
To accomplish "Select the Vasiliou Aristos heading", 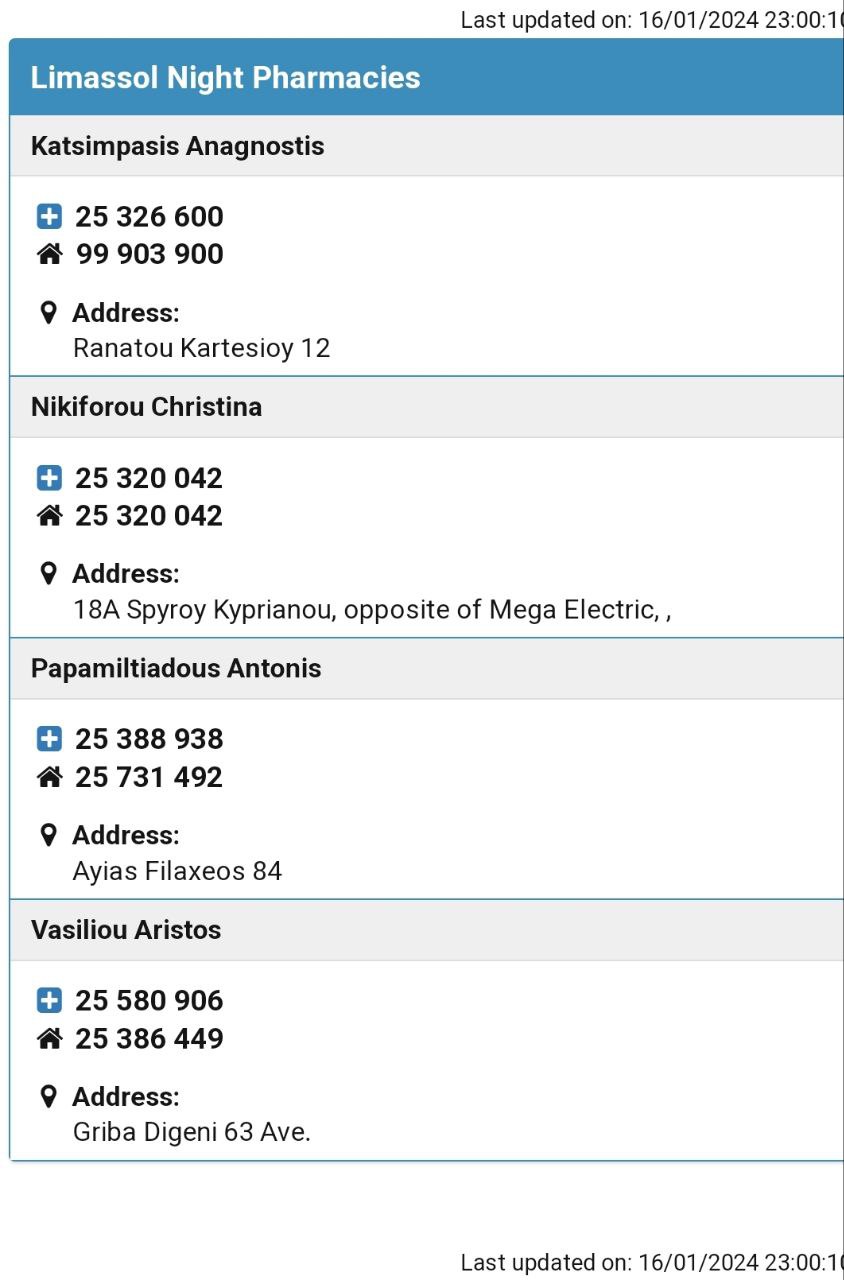I will coord(126,929).
